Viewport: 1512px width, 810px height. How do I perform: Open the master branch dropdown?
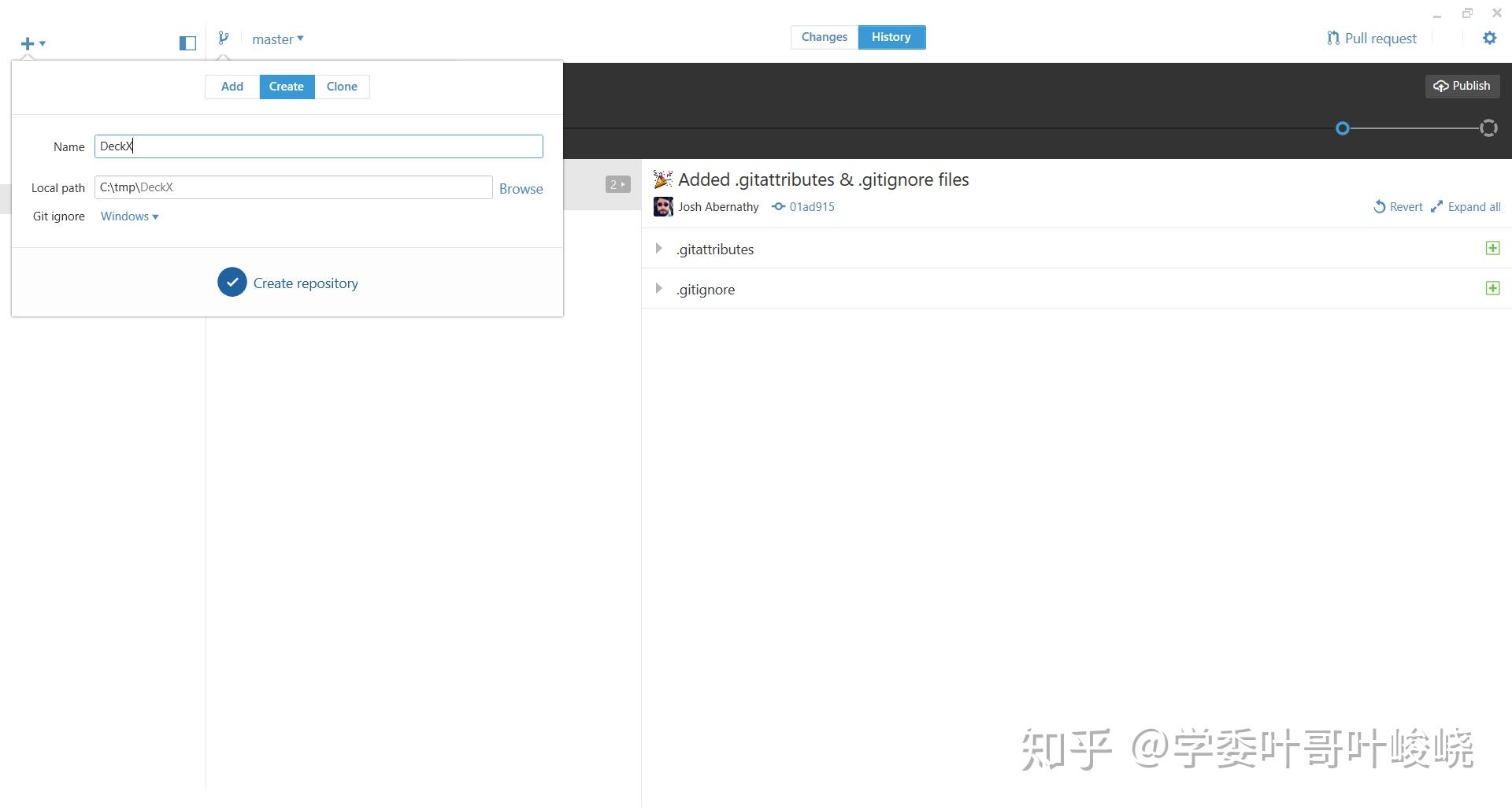pyautogui.click(x=277, y=38)
